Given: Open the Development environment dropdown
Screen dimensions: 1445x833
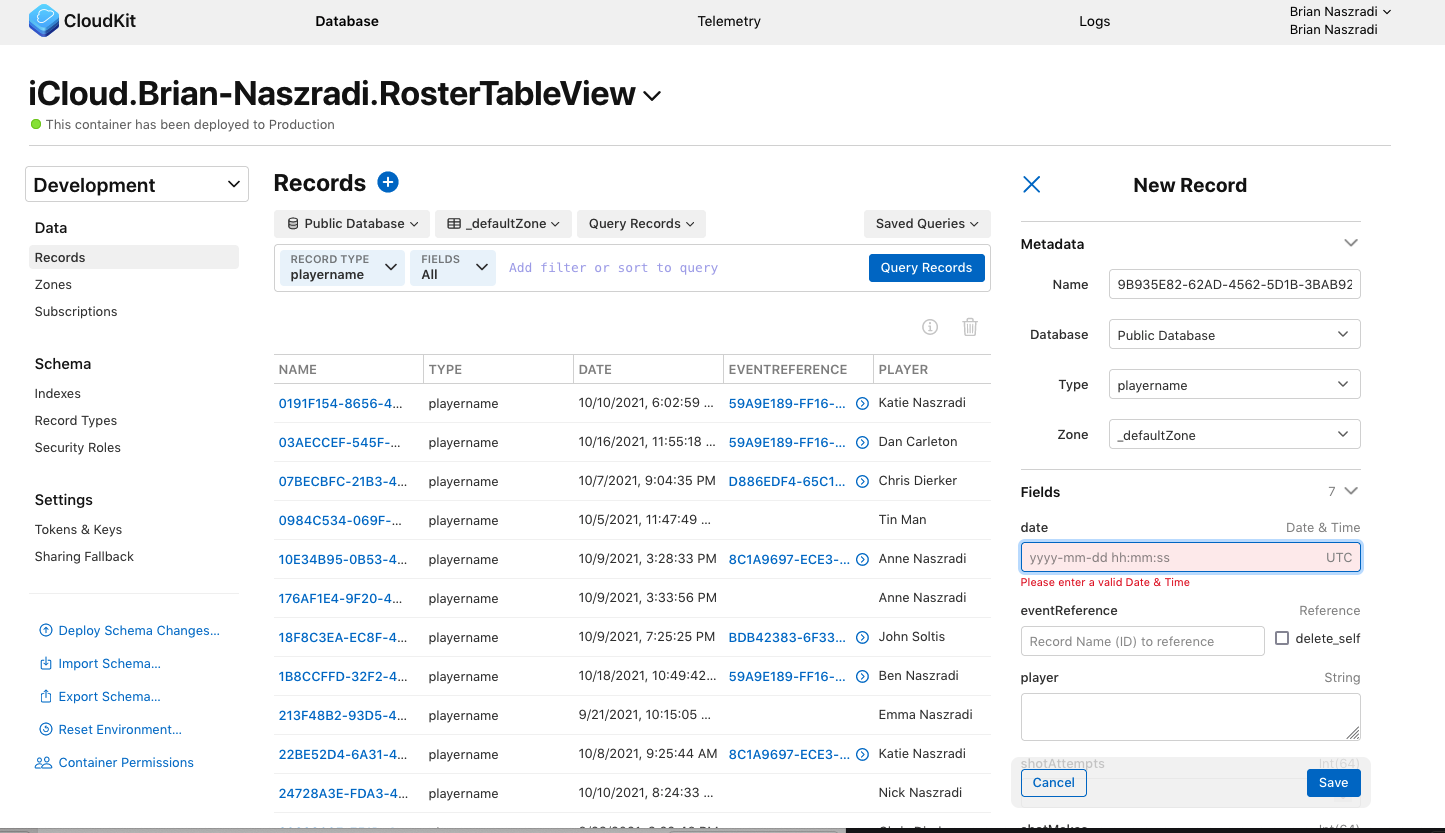Looking at the screenshot, I should pyautogui.click(x=137, y=184).
